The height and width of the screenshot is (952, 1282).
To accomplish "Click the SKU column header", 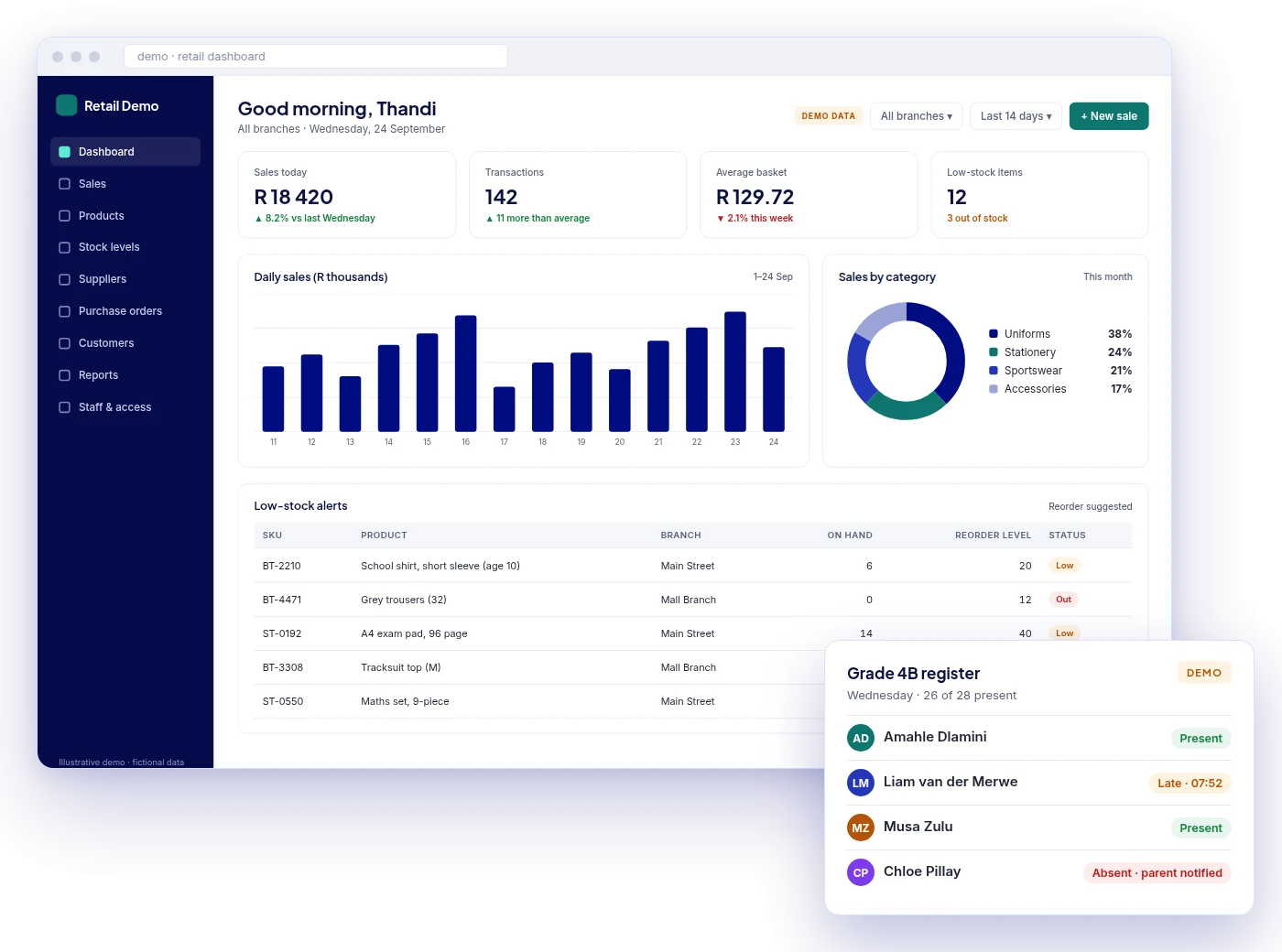I will (x=272, y=535).
